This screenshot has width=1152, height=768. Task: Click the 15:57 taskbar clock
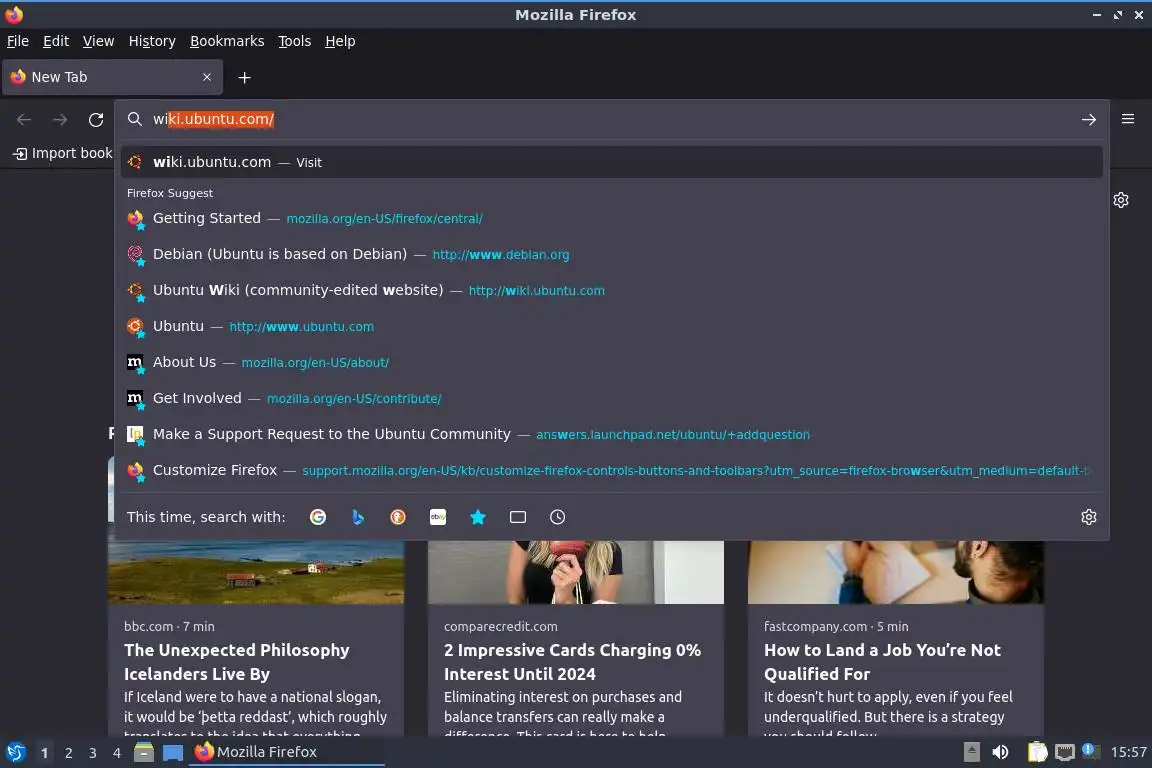(1128, 752)
